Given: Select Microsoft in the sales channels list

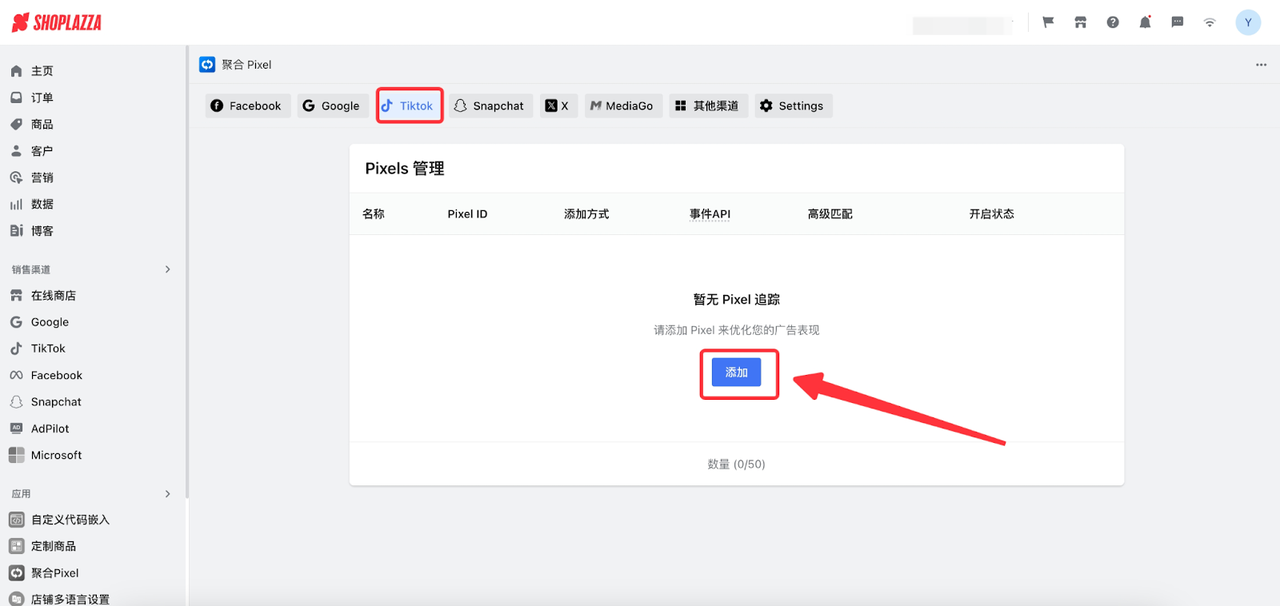Looking at the screenshot, I should click(x=55, y=455).
